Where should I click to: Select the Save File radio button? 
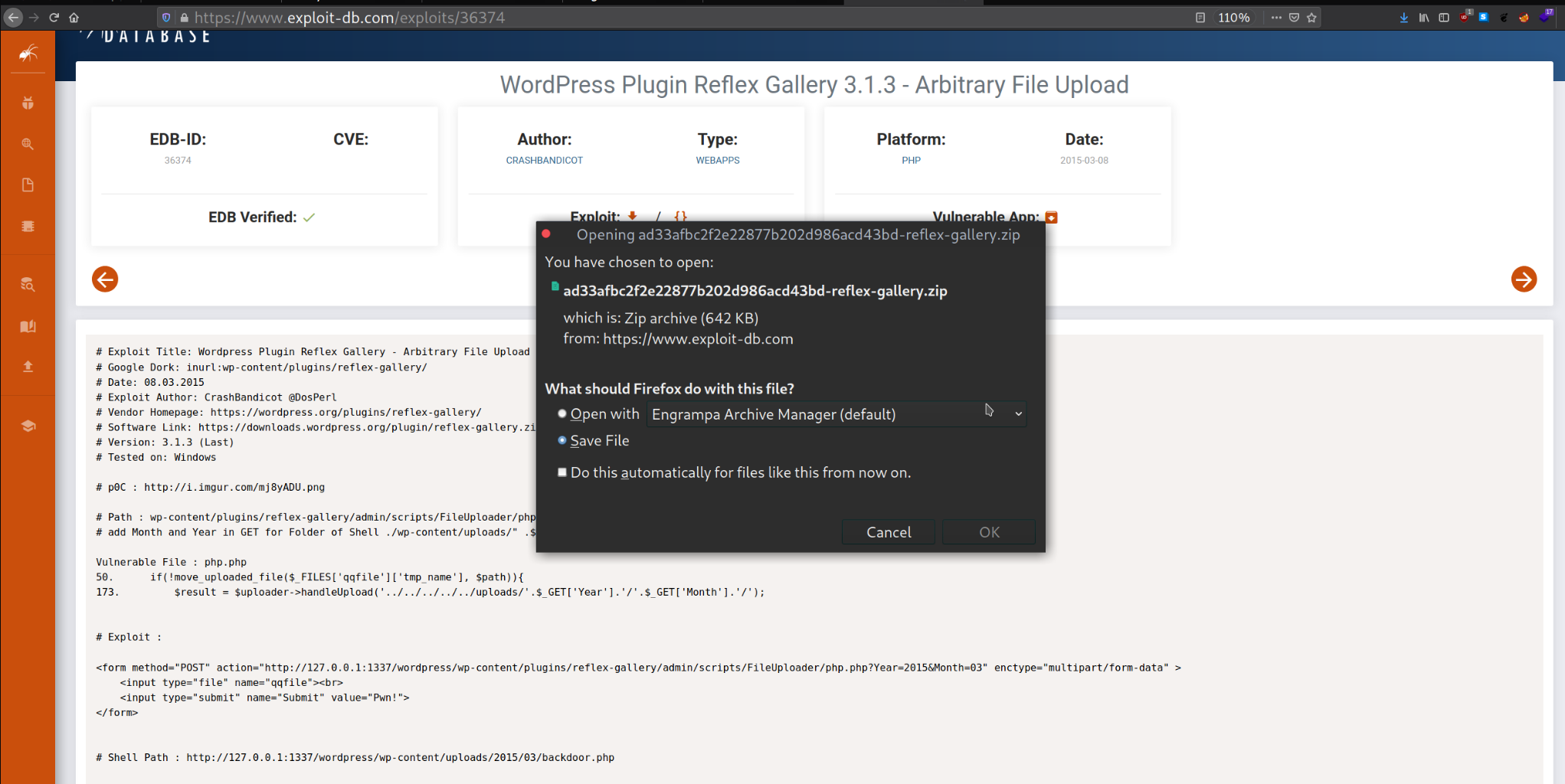562,440
